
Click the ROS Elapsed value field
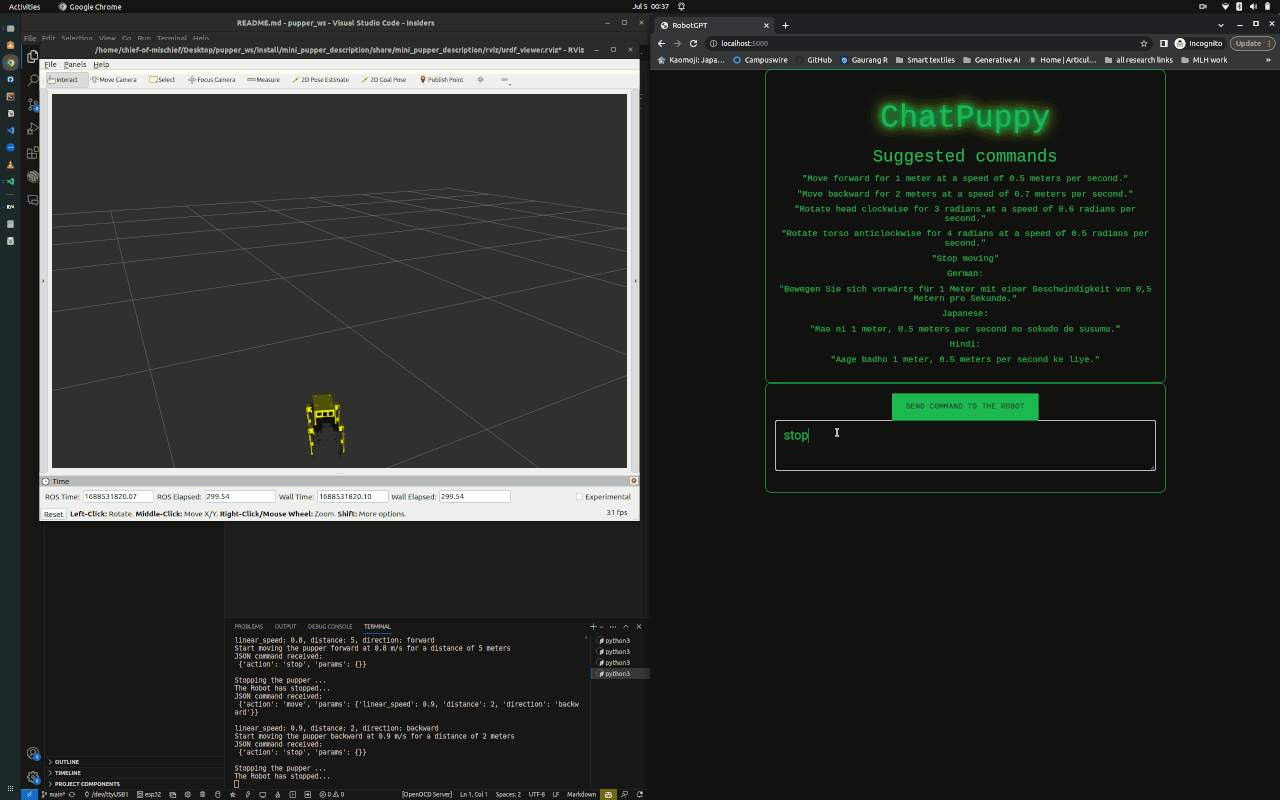240,496
